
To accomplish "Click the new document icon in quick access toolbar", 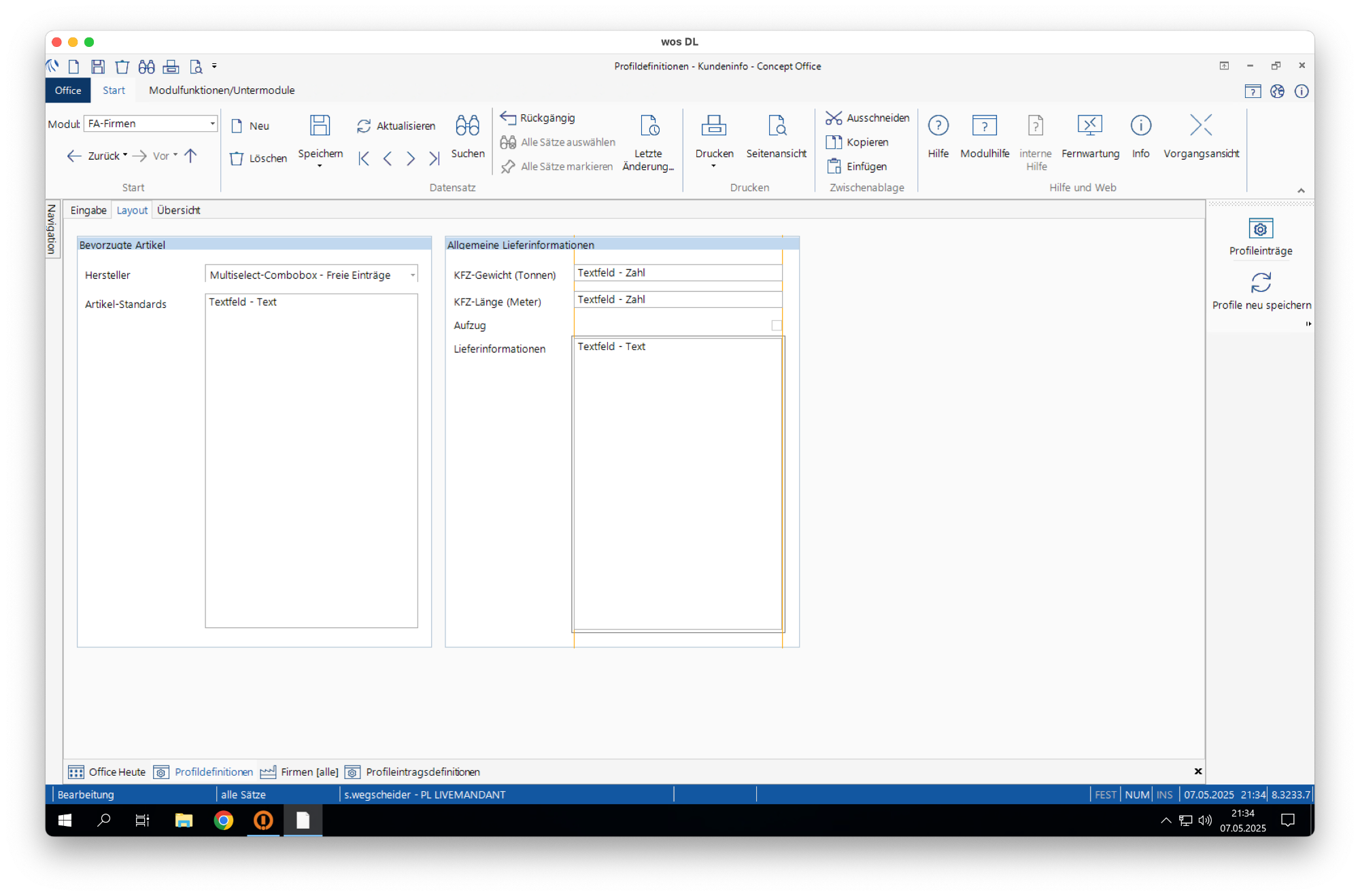I will click(74, 67).
